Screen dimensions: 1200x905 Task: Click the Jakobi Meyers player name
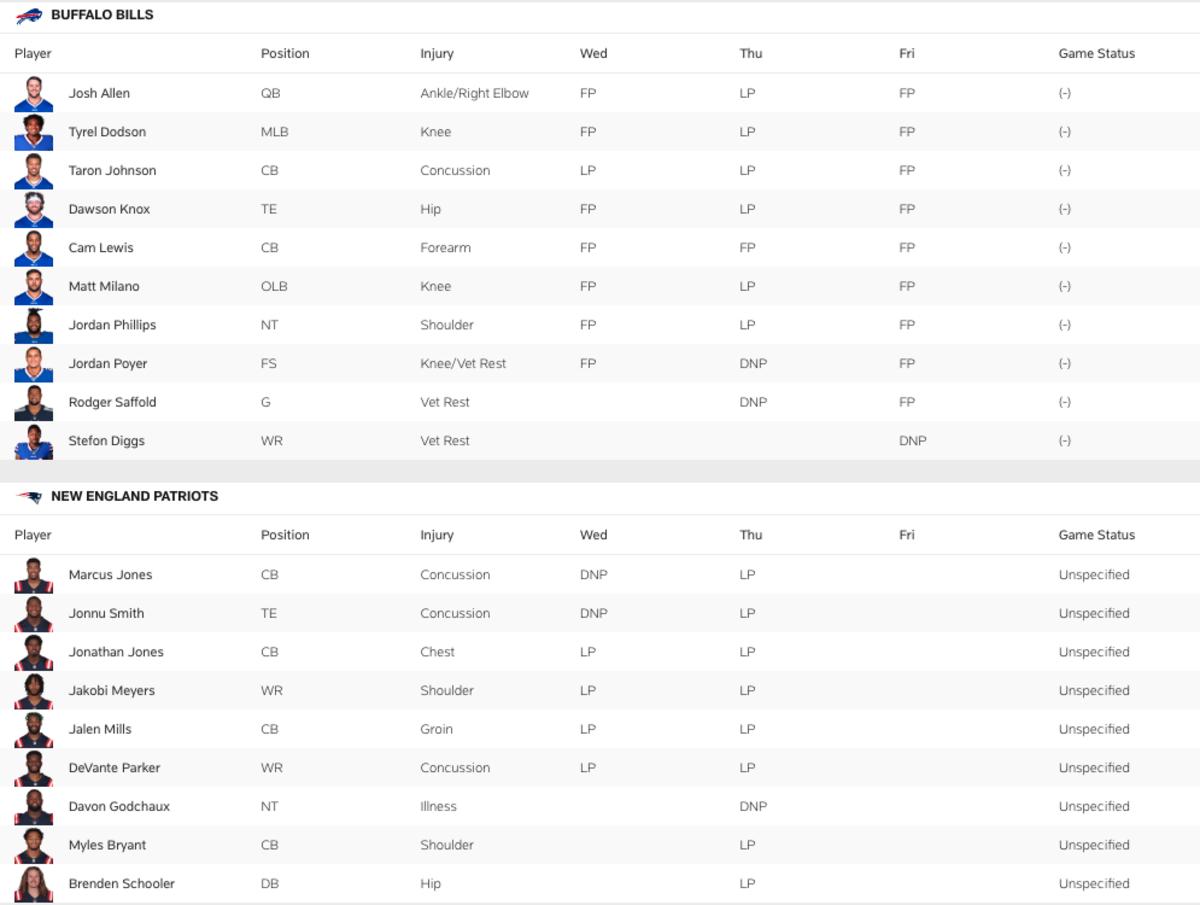pos(112,691)
